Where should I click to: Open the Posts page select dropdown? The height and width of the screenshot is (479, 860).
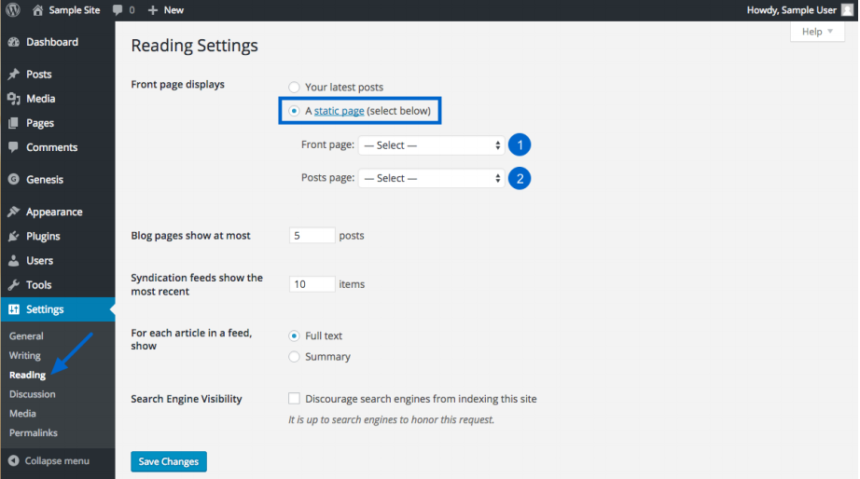(x=431, y=178)
